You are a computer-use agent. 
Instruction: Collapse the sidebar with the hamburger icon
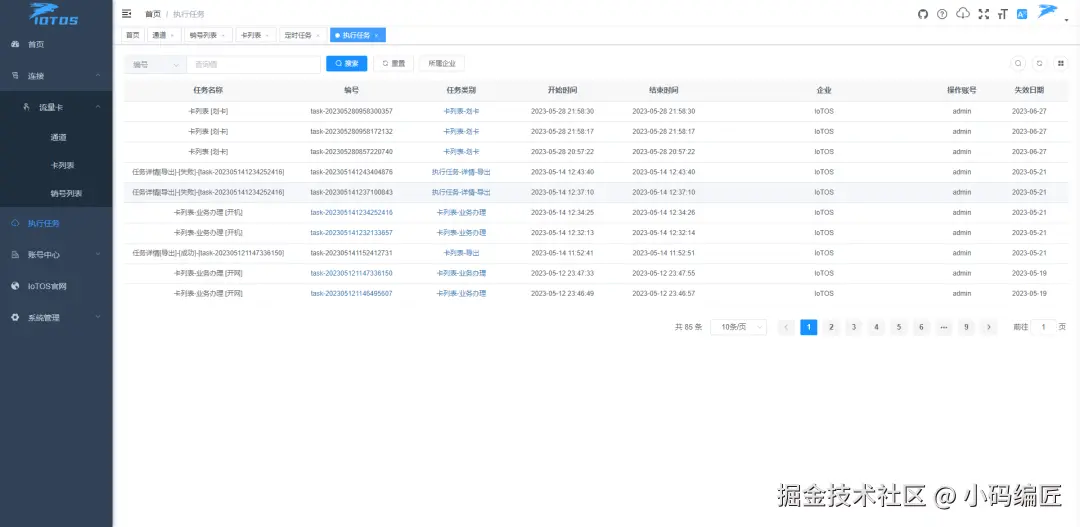127,14
